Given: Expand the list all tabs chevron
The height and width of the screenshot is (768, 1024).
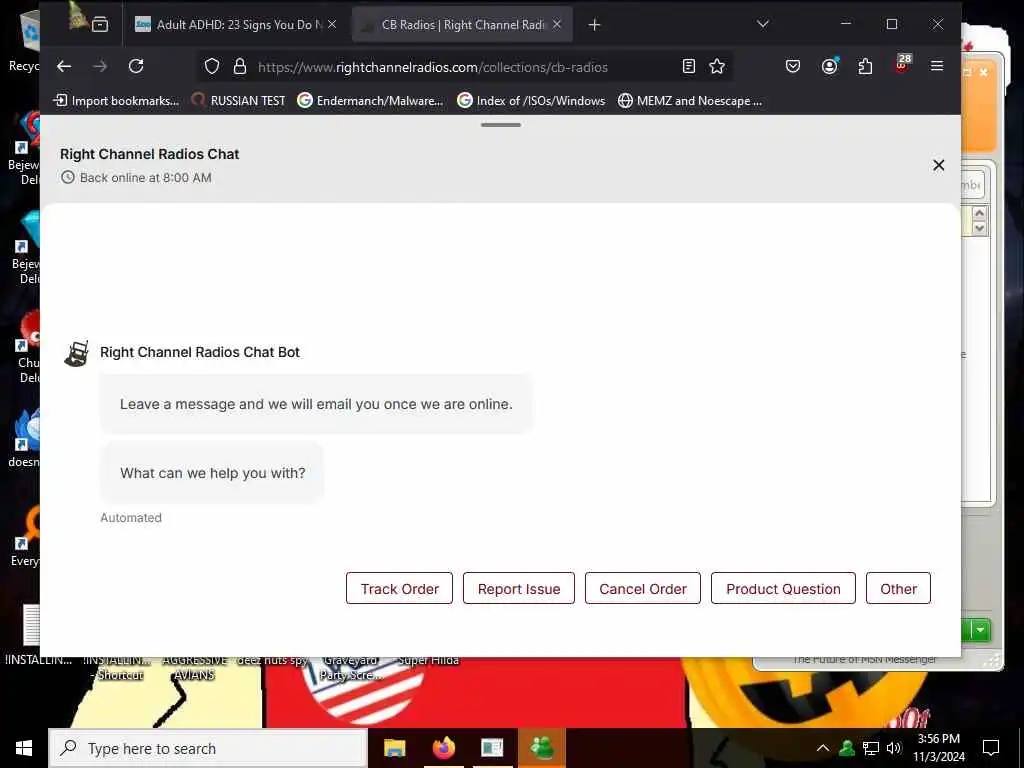Looking at the screenshot, I should 762,24.
